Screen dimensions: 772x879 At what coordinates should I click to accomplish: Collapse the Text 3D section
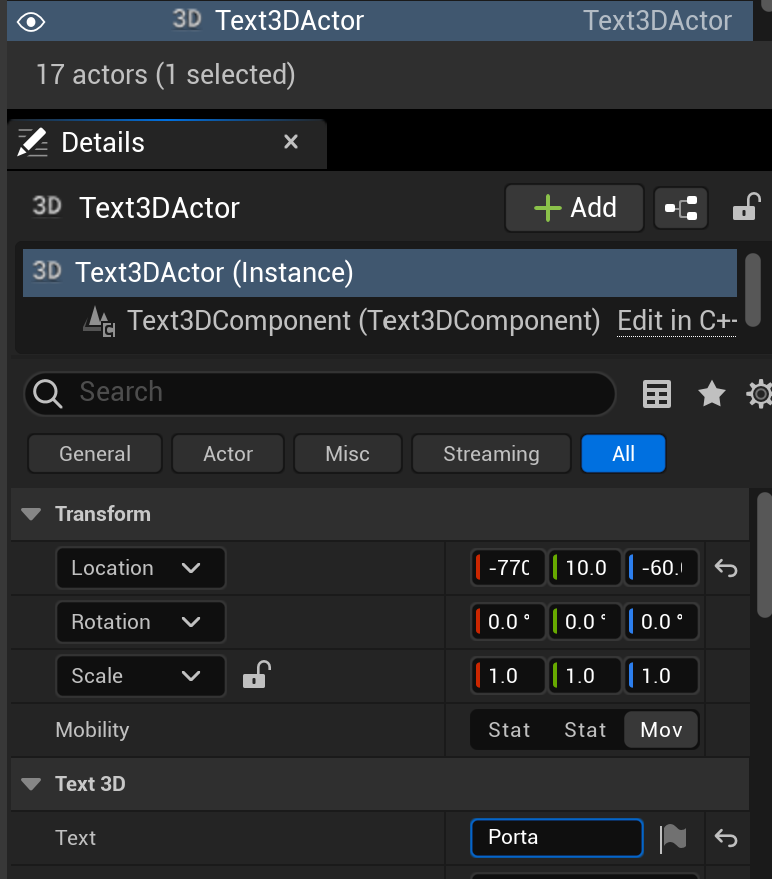coord(32,784)
